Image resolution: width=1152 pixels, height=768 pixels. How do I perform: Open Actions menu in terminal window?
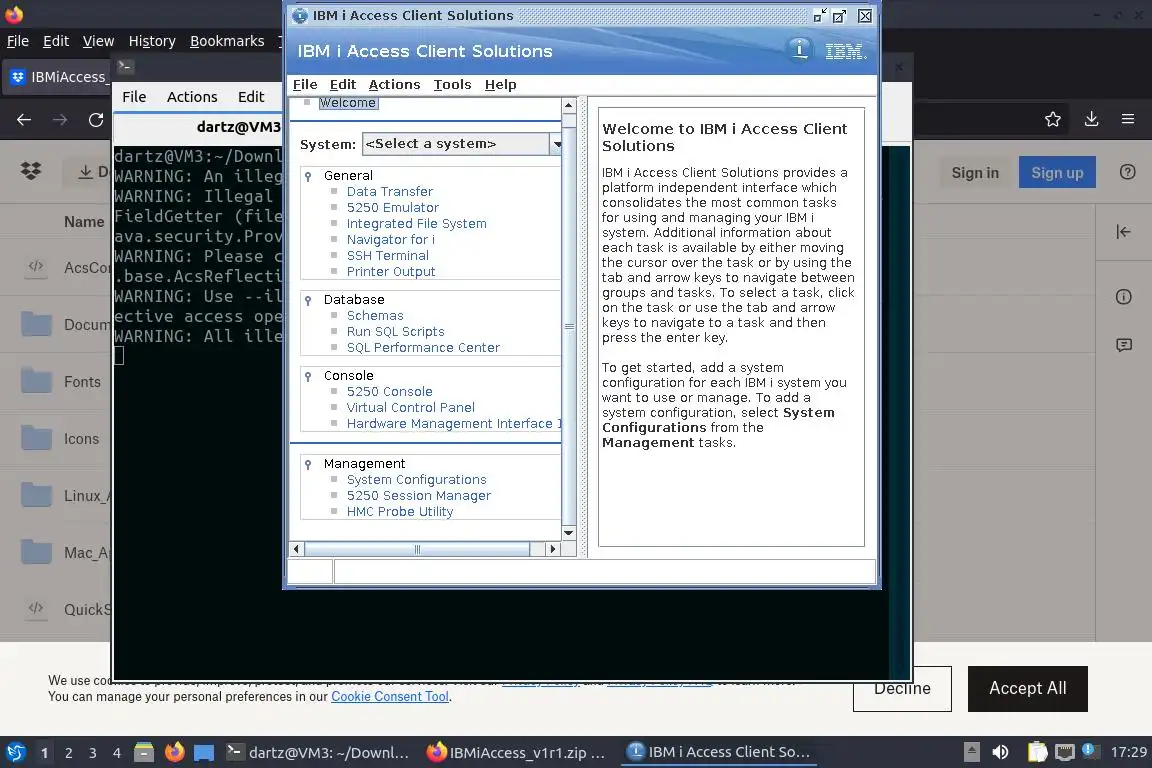point(192,97)
